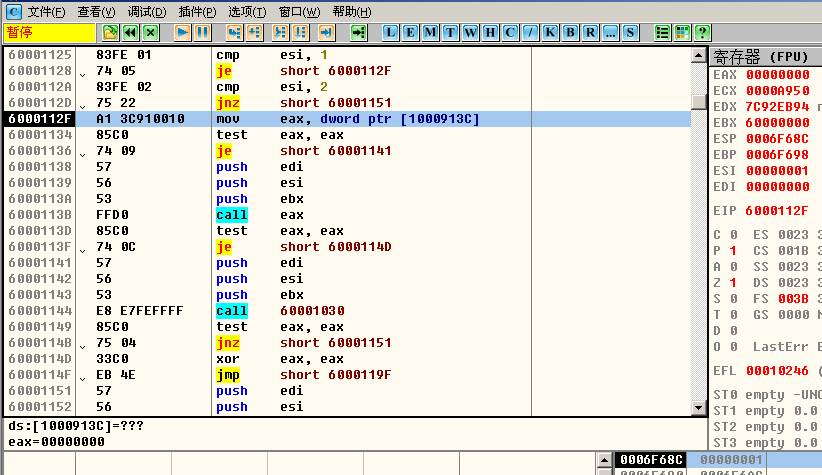Select the 'cmp esi, 1' instruction row
The image size is (822, 475).
[x=347, y=55]
